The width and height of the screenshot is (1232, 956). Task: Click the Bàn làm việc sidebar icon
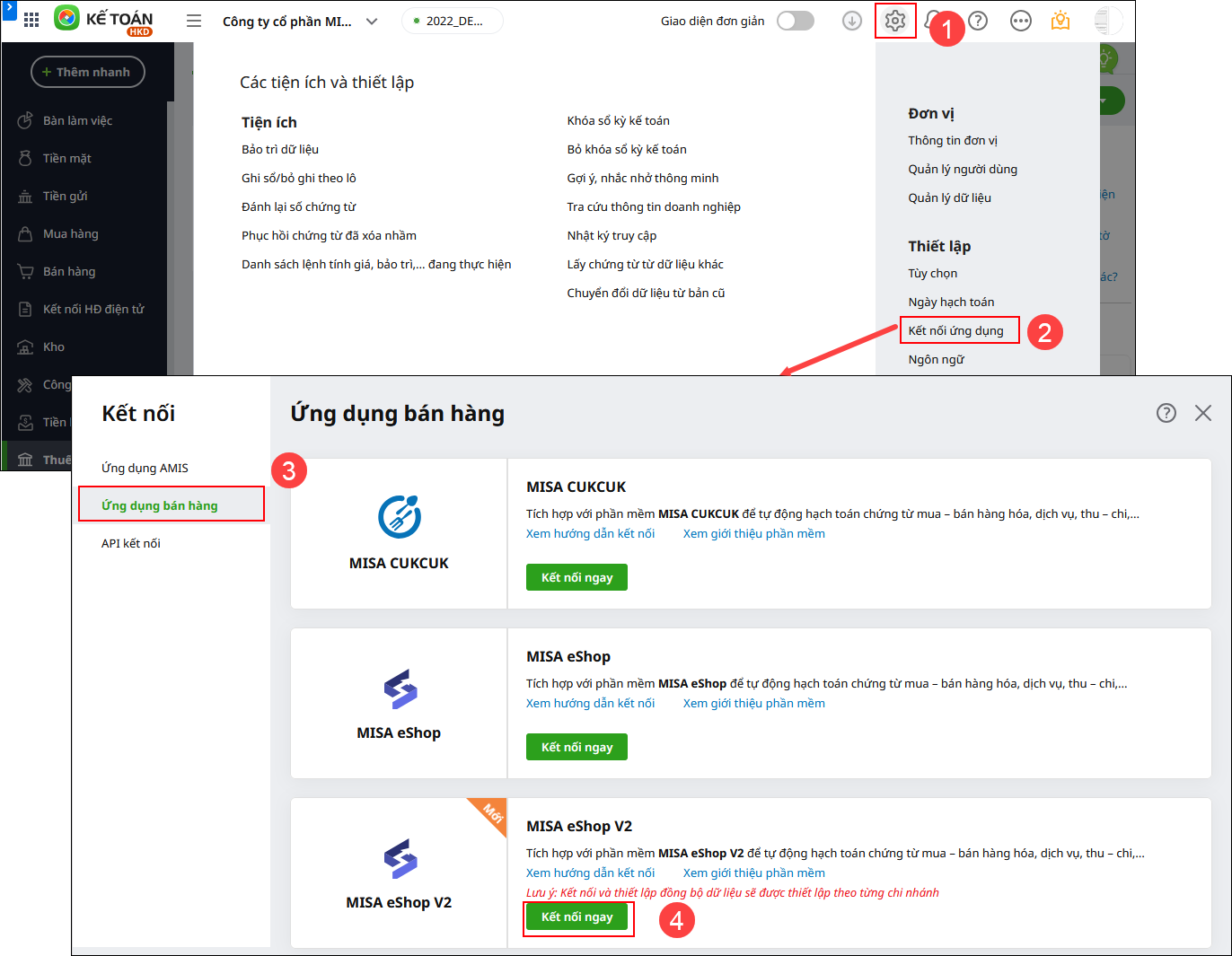point(25,120)
